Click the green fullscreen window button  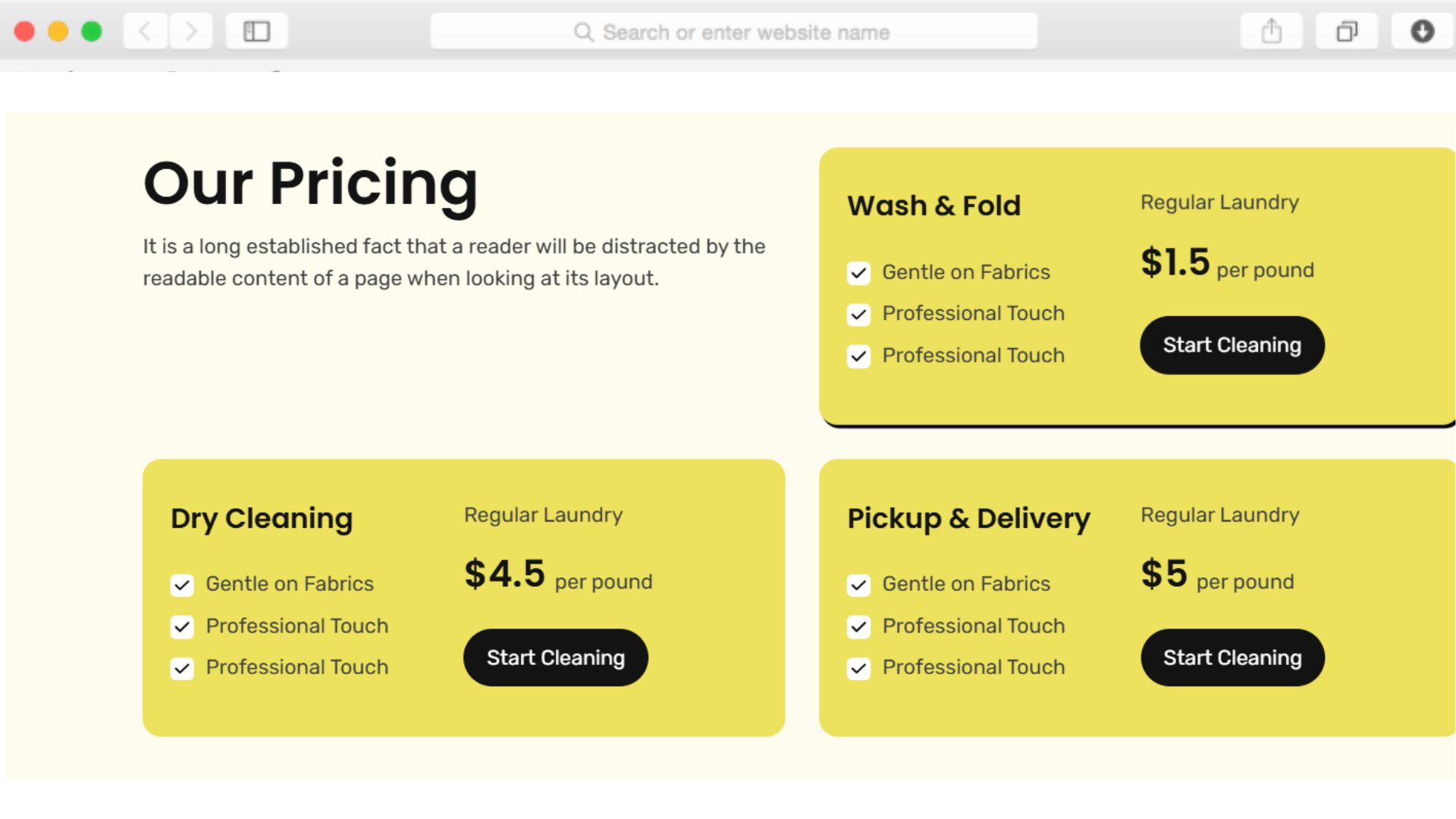pyautogui.click(x=92, y=32)
